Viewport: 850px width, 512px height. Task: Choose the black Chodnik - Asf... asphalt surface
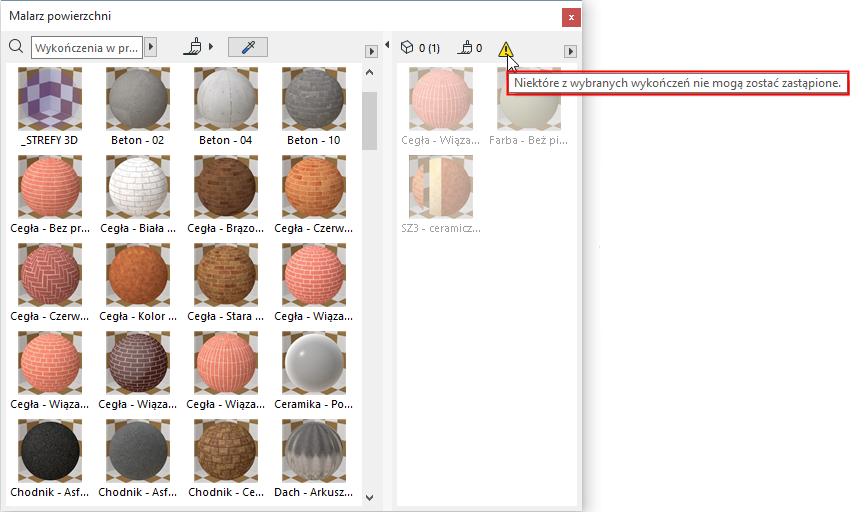(x=50, y=451)
